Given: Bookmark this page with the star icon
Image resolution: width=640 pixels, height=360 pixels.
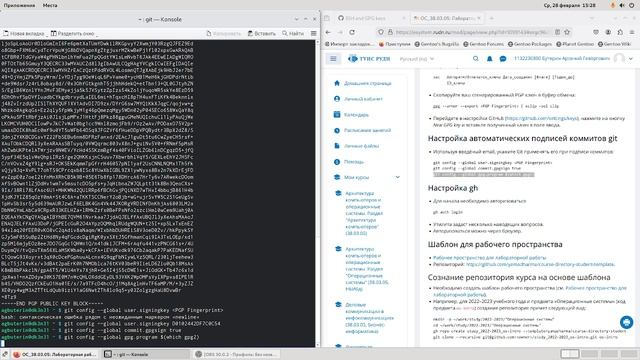Looking at the screenshot, I should [567, 32].
